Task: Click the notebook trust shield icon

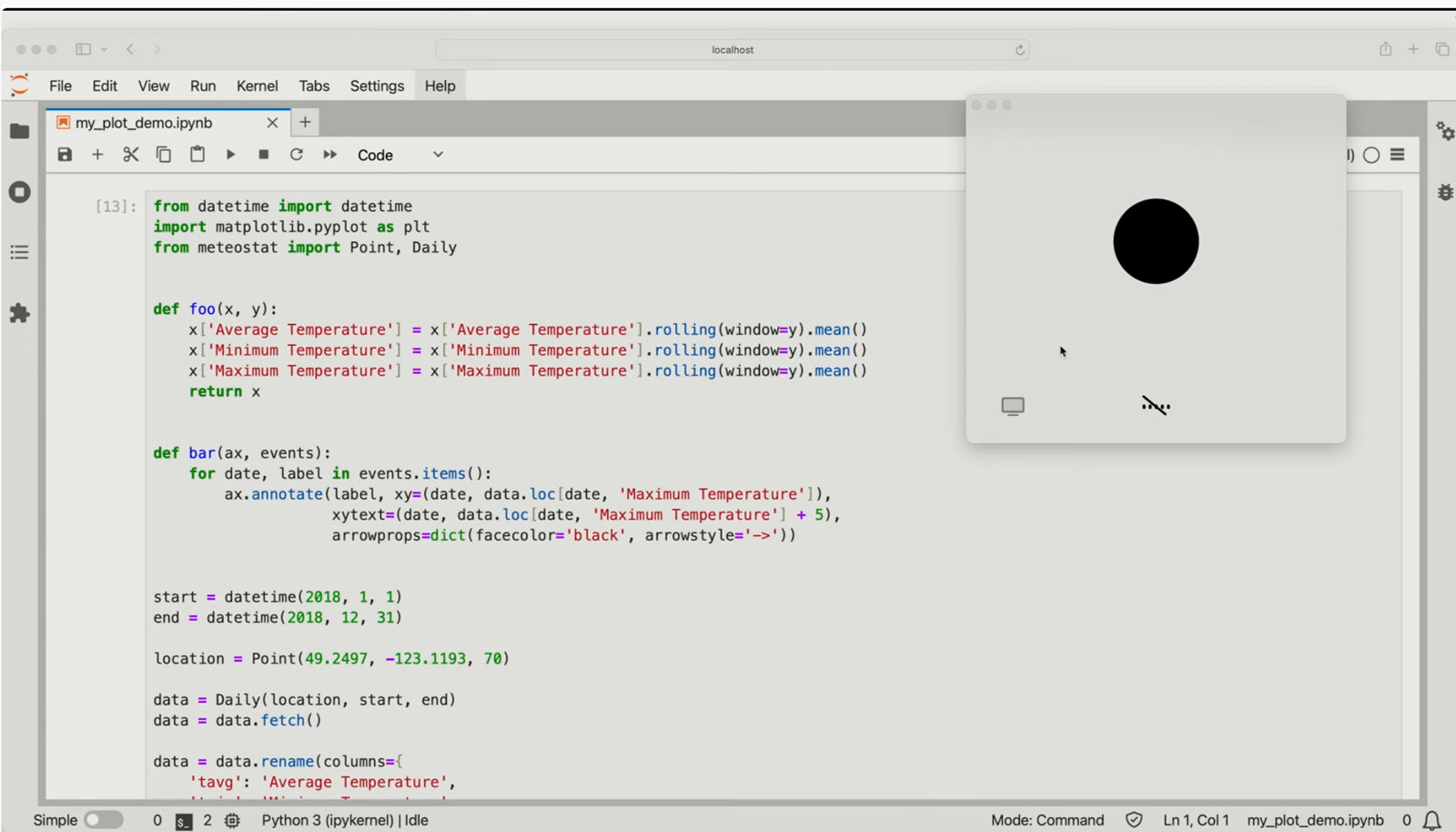Action: [1134, 820]
